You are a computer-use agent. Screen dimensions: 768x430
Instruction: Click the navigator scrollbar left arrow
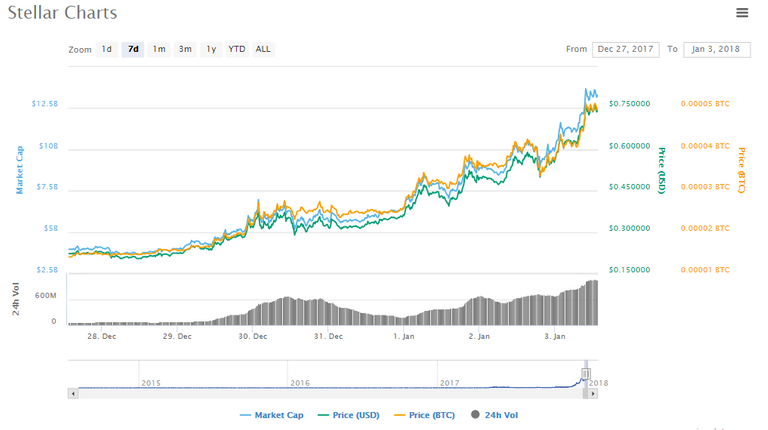(73, 393)
